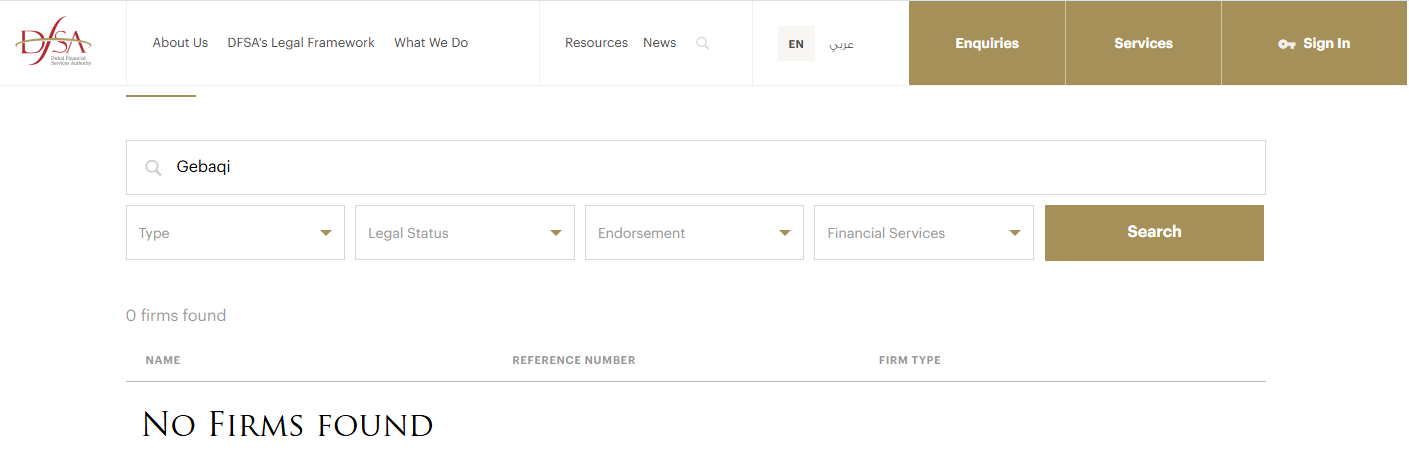
Task: Open the What We Do menu
Action: [x=431, y=43]
